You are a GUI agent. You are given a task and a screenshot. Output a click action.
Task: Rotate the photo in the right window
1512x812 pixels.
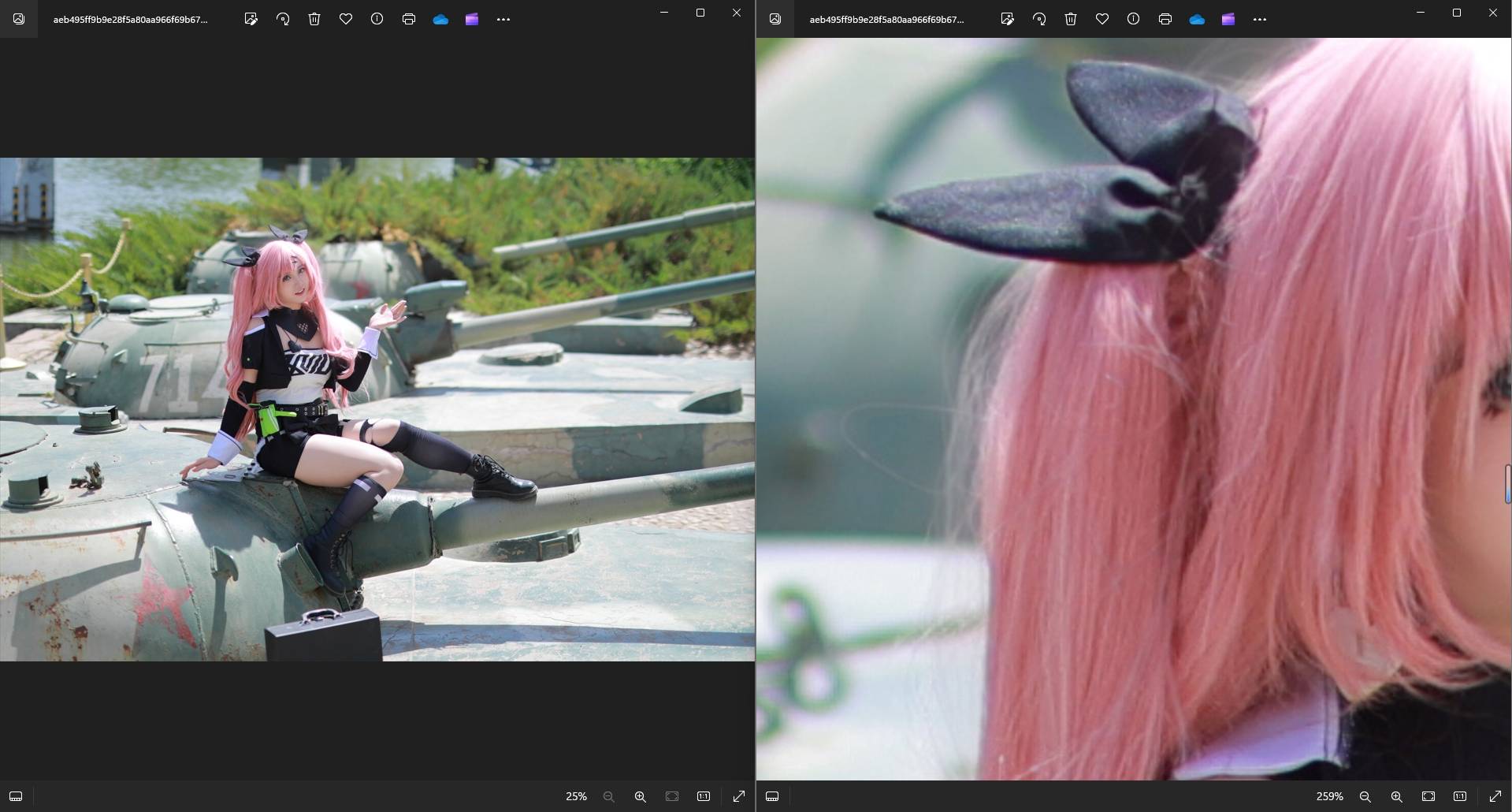pos(1039,19)
